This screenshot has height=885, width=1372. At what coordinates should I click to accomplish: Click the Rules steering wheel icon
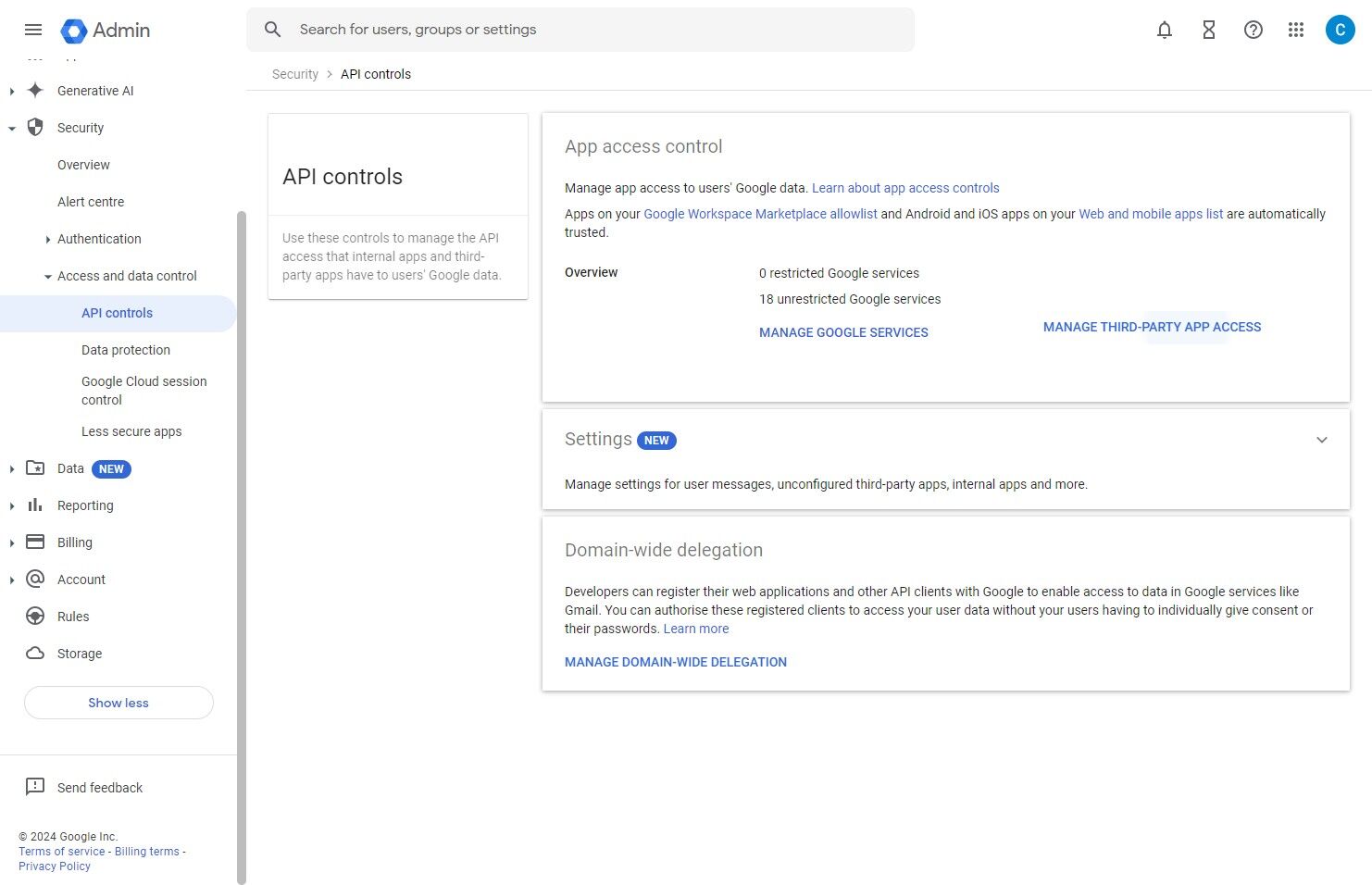click(x=35, y=617)
